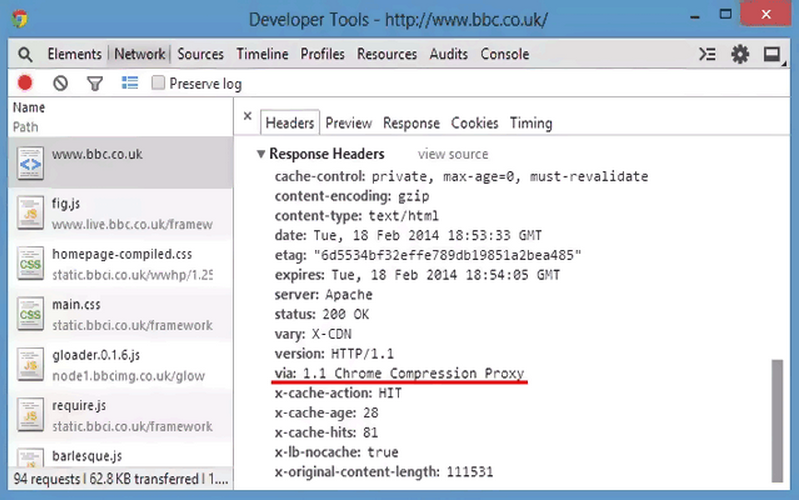Go to the Audits panel
Image resolution: width=800 pixels, height=502 pixels.
pyautogui.click(x=448, y=54)
